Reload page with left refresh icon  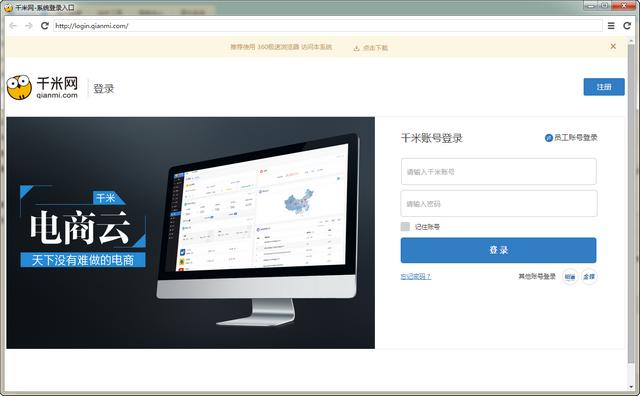44,26
